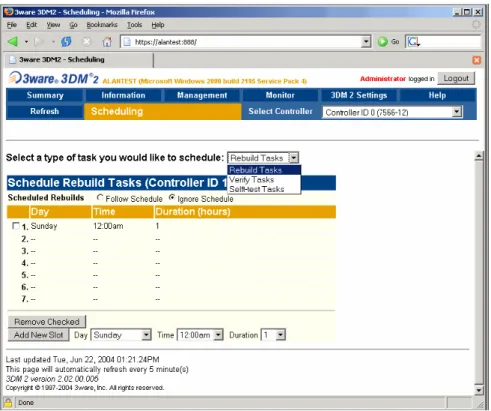This screenshot has height=411, width=491.
Task: Check the Sunday 12:00am slot checkbox
Action: coord(16,226)
